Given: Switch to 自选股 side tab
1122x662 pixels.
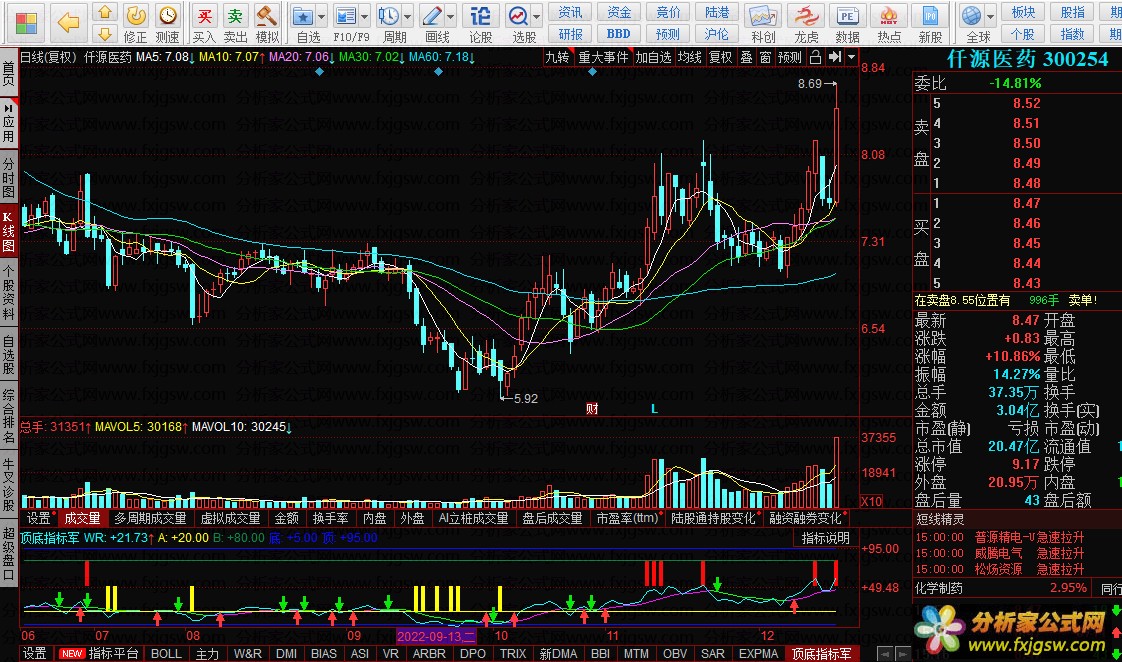Looking at the screenshot, I should (x=9, y=355).
